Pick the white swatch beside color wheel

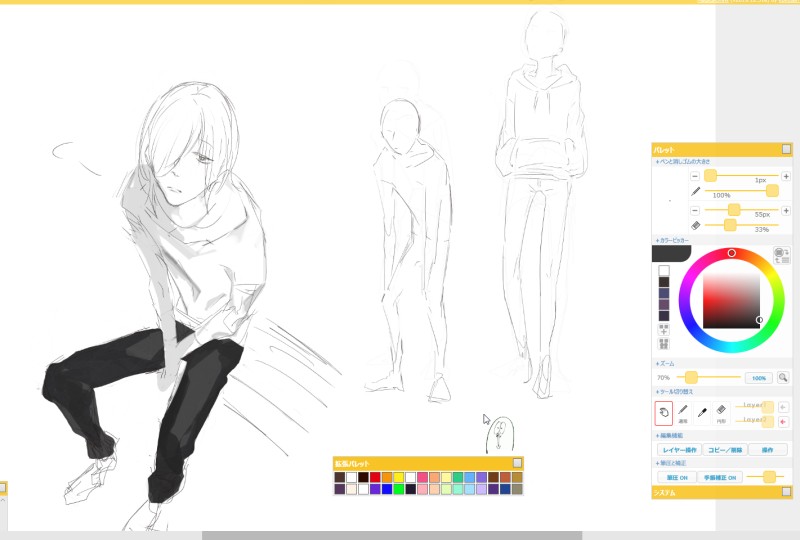pyautogui.click(x=663, y=271)
